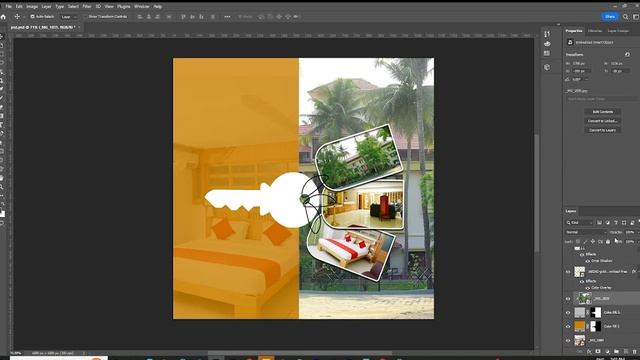Open the three-dots align options menu

(x=227, y=17)
